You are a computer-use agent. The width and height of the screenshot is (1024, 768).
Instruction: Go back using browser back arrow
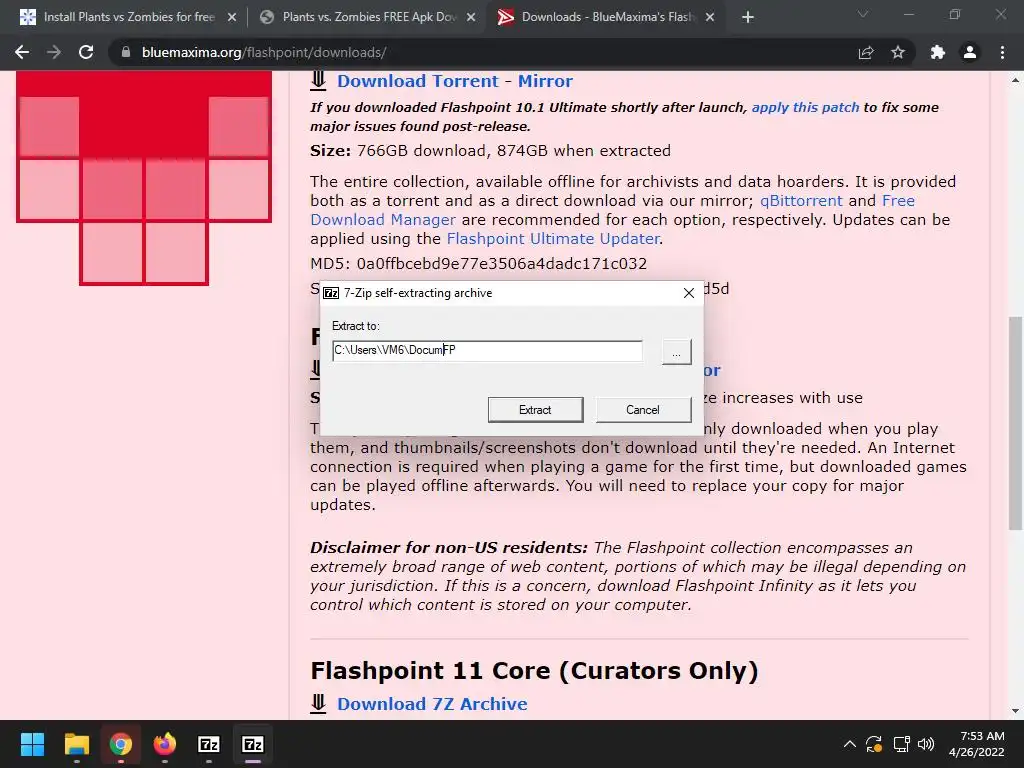(x=22, y=52)
